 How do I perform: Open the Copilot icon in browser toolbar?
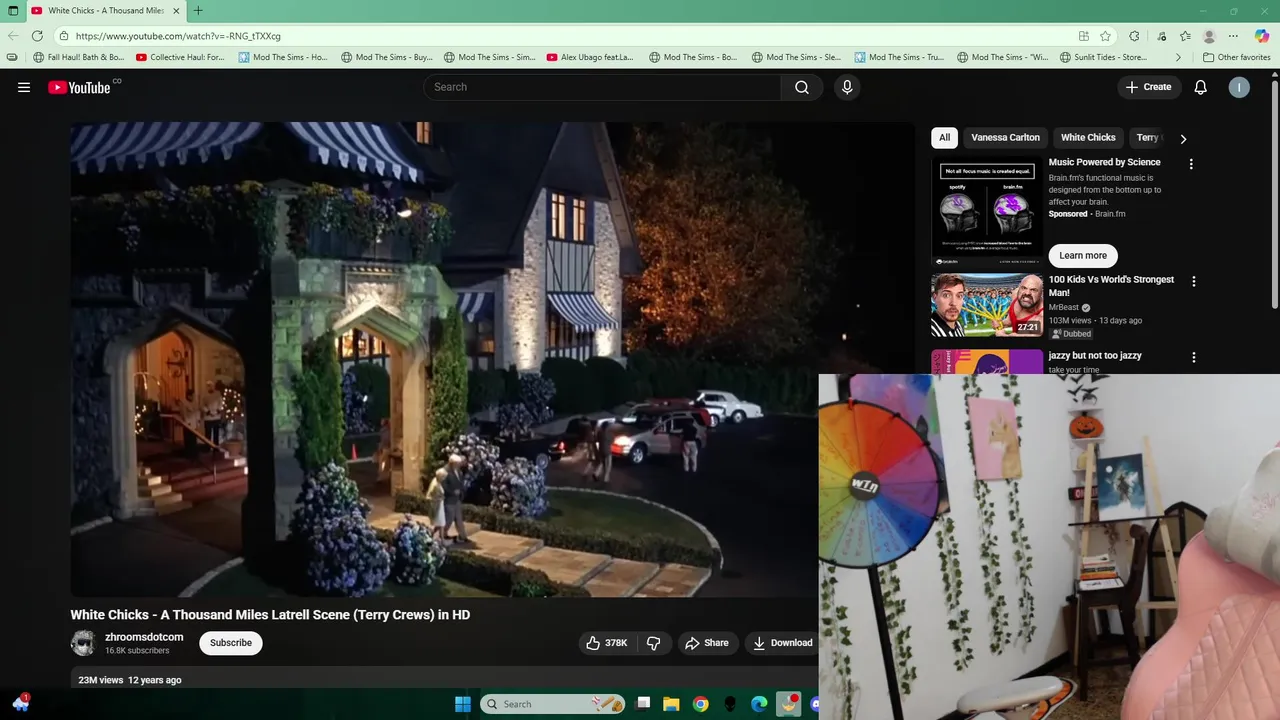click(x=1262, y=36)
